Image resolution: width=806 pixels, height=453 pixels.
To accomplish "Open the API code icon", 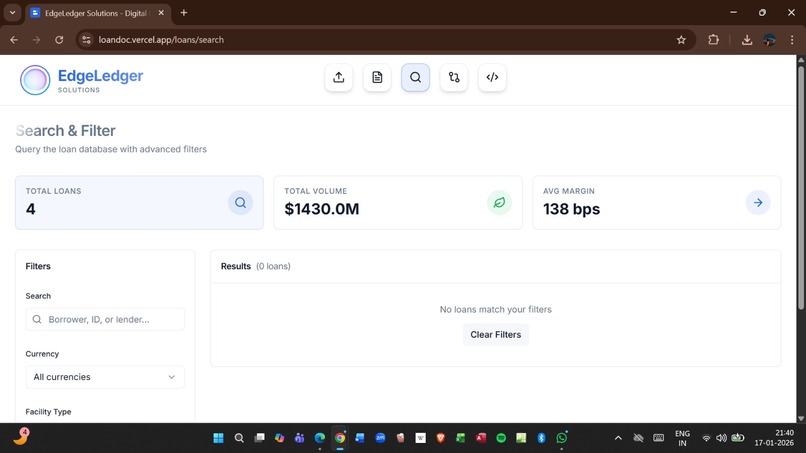I will 492,78.
